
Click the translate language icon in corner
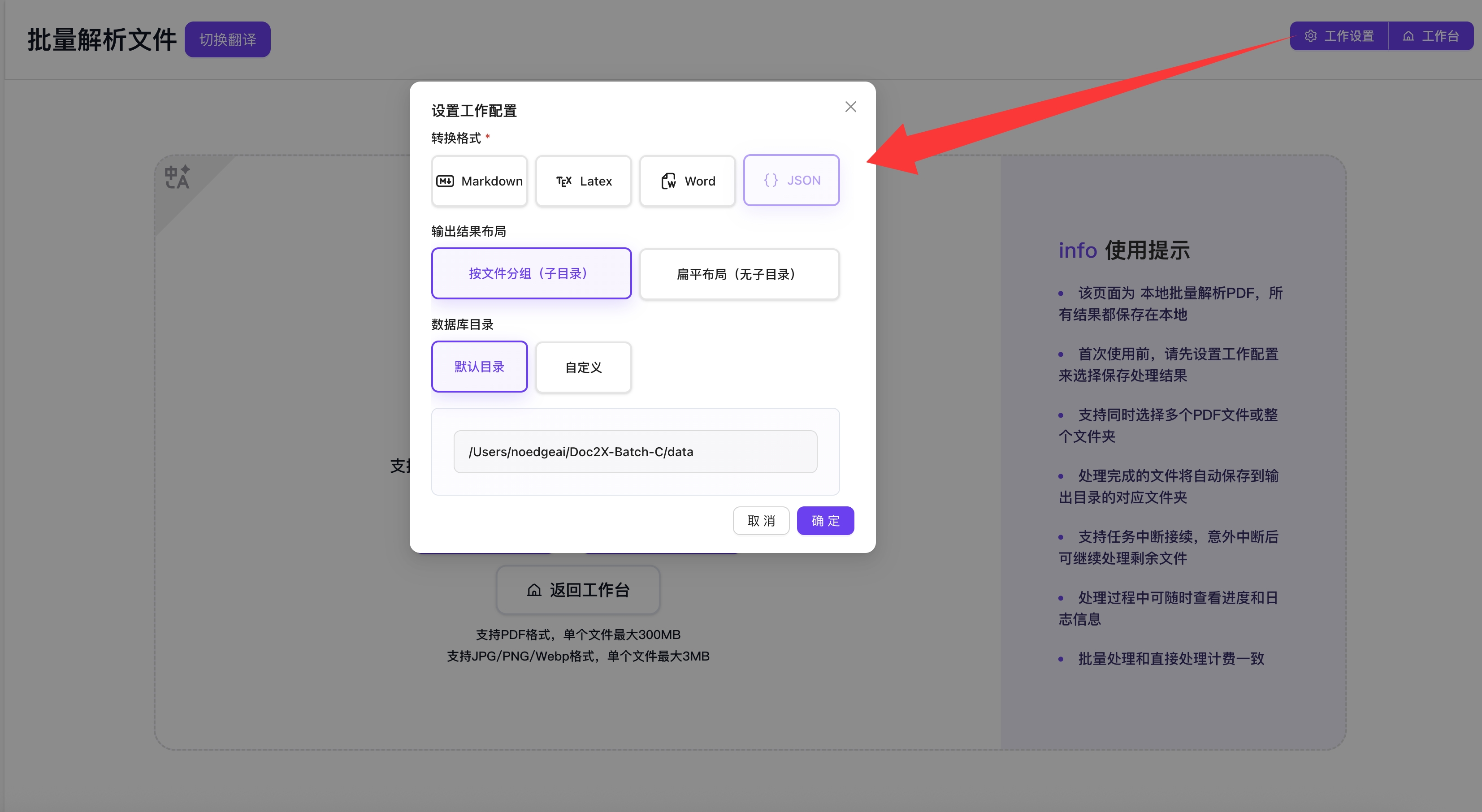pyautogui.click(x=177, y=177)
